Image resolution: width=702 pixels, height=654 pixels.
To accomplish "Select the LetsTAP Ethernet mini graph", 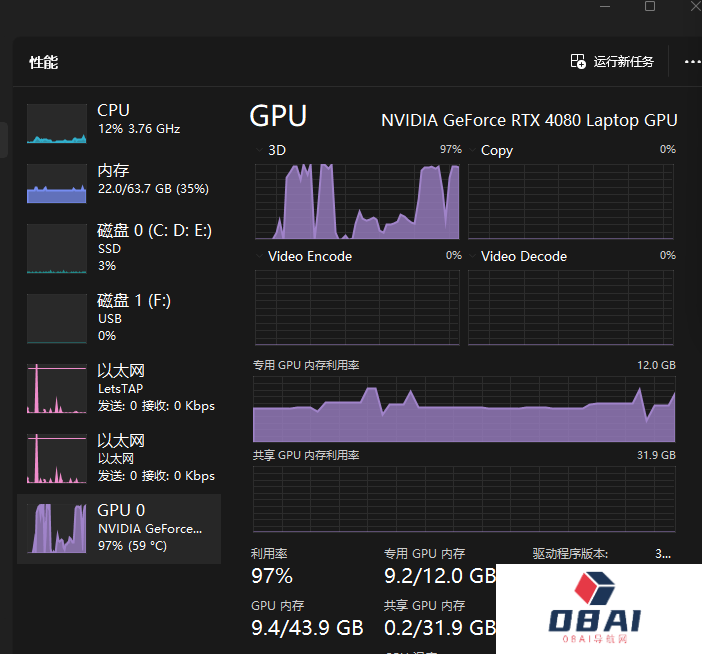I will point(57,389).
